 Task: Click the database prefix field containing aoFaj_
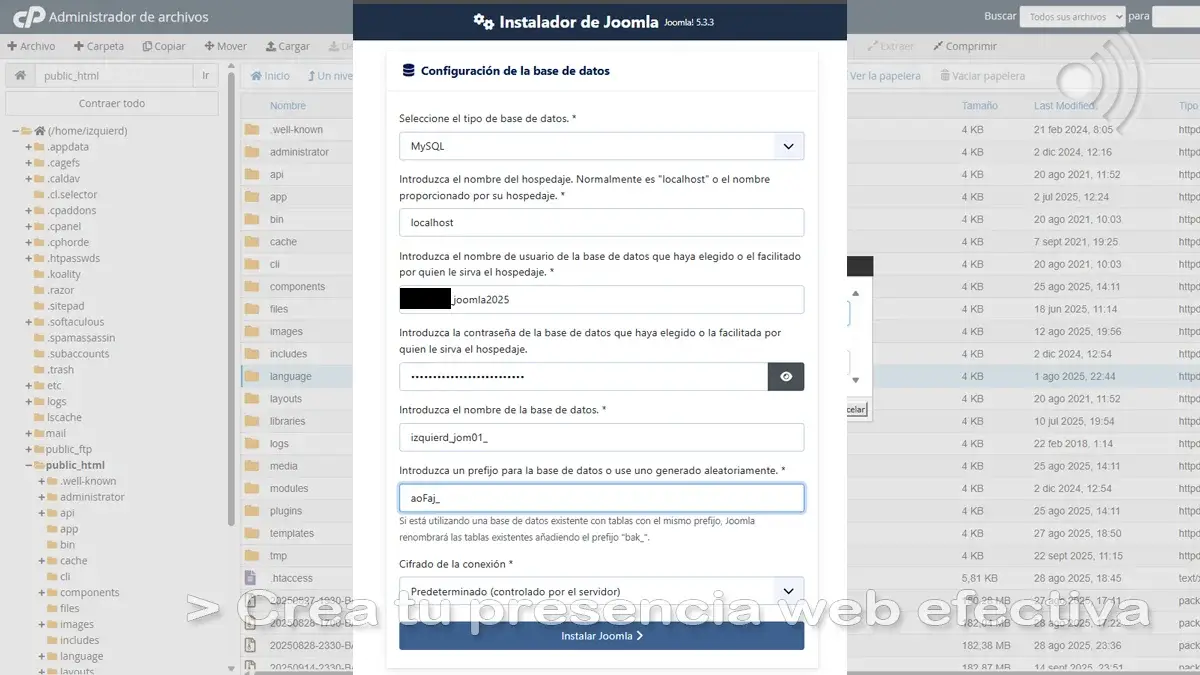(601, 497)
